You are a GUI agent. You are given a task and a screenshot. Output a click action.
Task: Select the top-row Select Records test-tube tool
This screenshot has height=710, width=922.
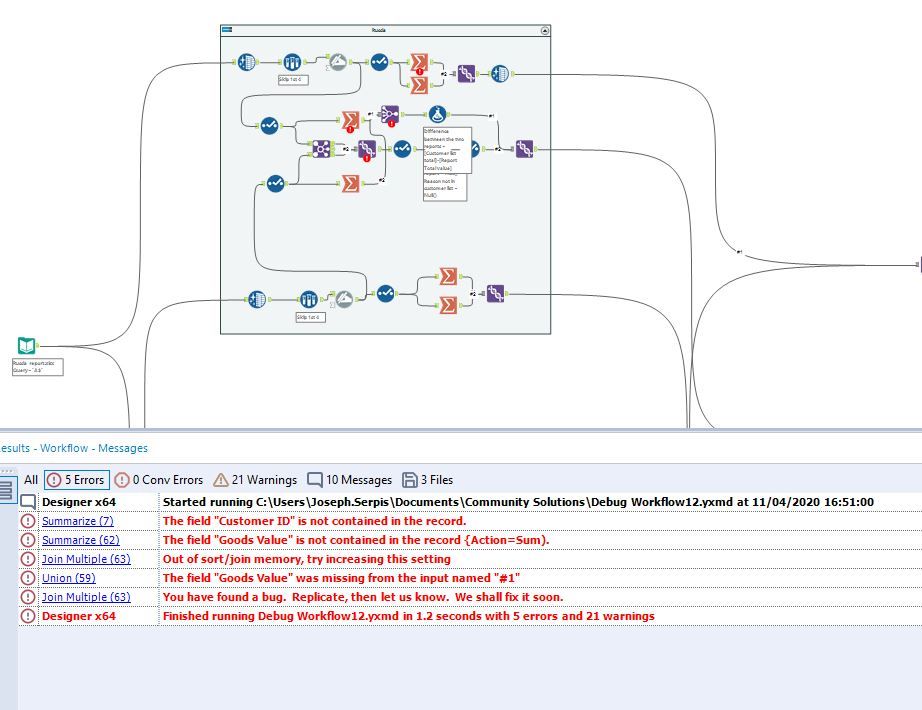pos(292,62)
